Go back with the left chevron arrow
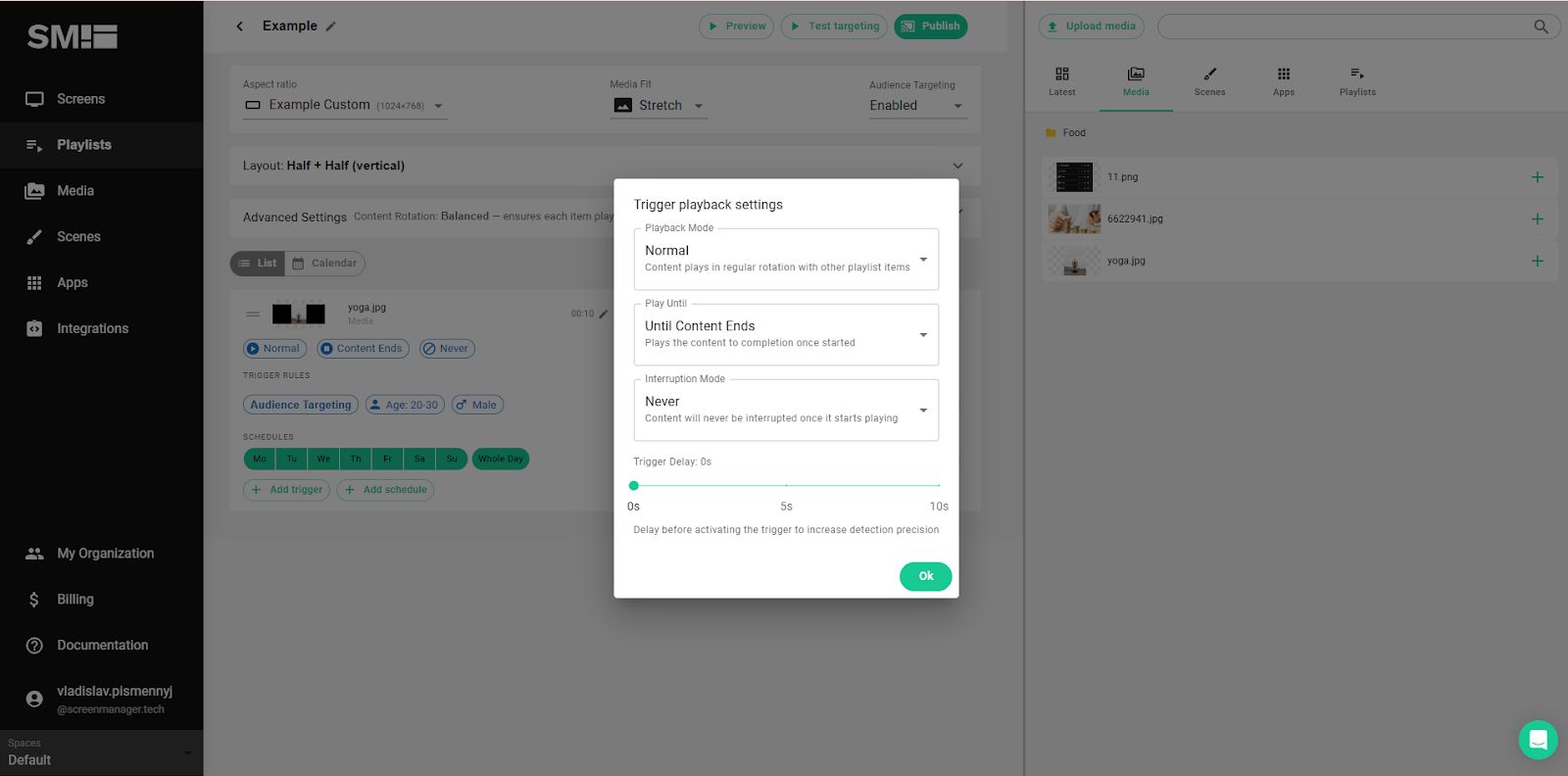The width and height of the screenshot is (1568, 776). (239, 26)
